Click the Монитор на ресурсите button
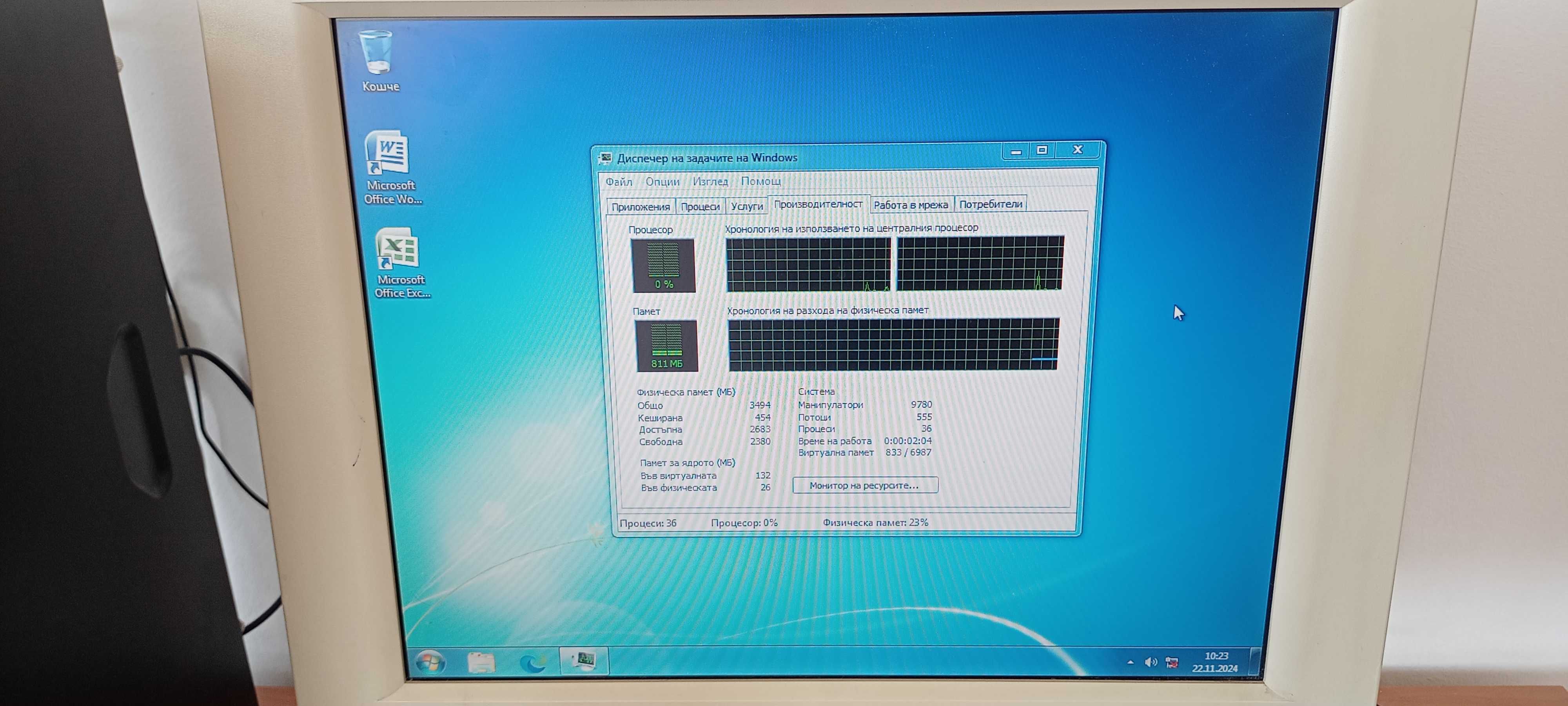This screenshot has width=1568, height=706. click(x=864, y=486)
